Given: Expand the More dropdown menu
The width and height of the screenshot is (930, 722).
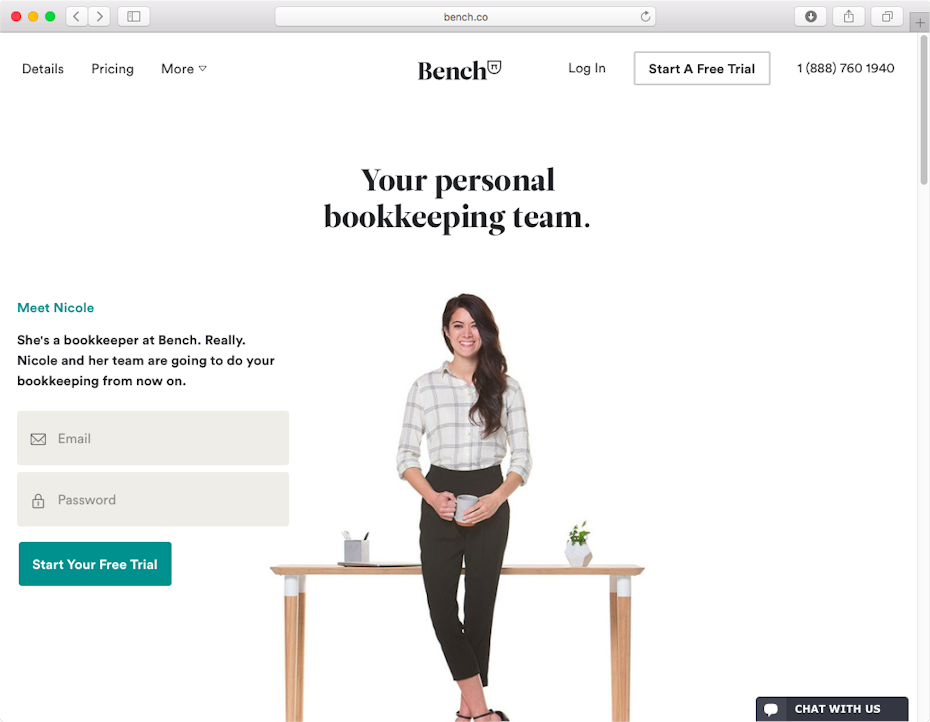Looking at the screenshot, I should pos(184,69).
